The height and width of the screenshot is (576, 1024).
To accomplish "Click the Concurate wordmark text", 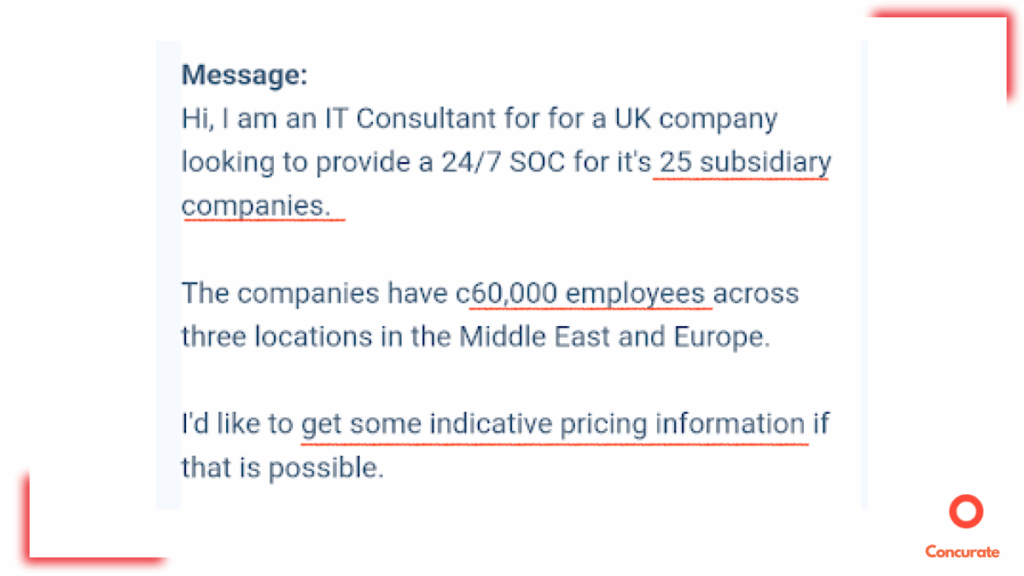I will pyautogui.click(x=962, y=552).
